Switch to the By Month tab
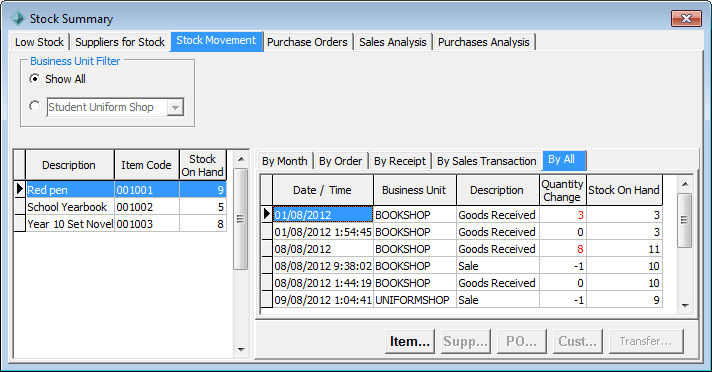 pyautogui.click(x=284, y=161)
